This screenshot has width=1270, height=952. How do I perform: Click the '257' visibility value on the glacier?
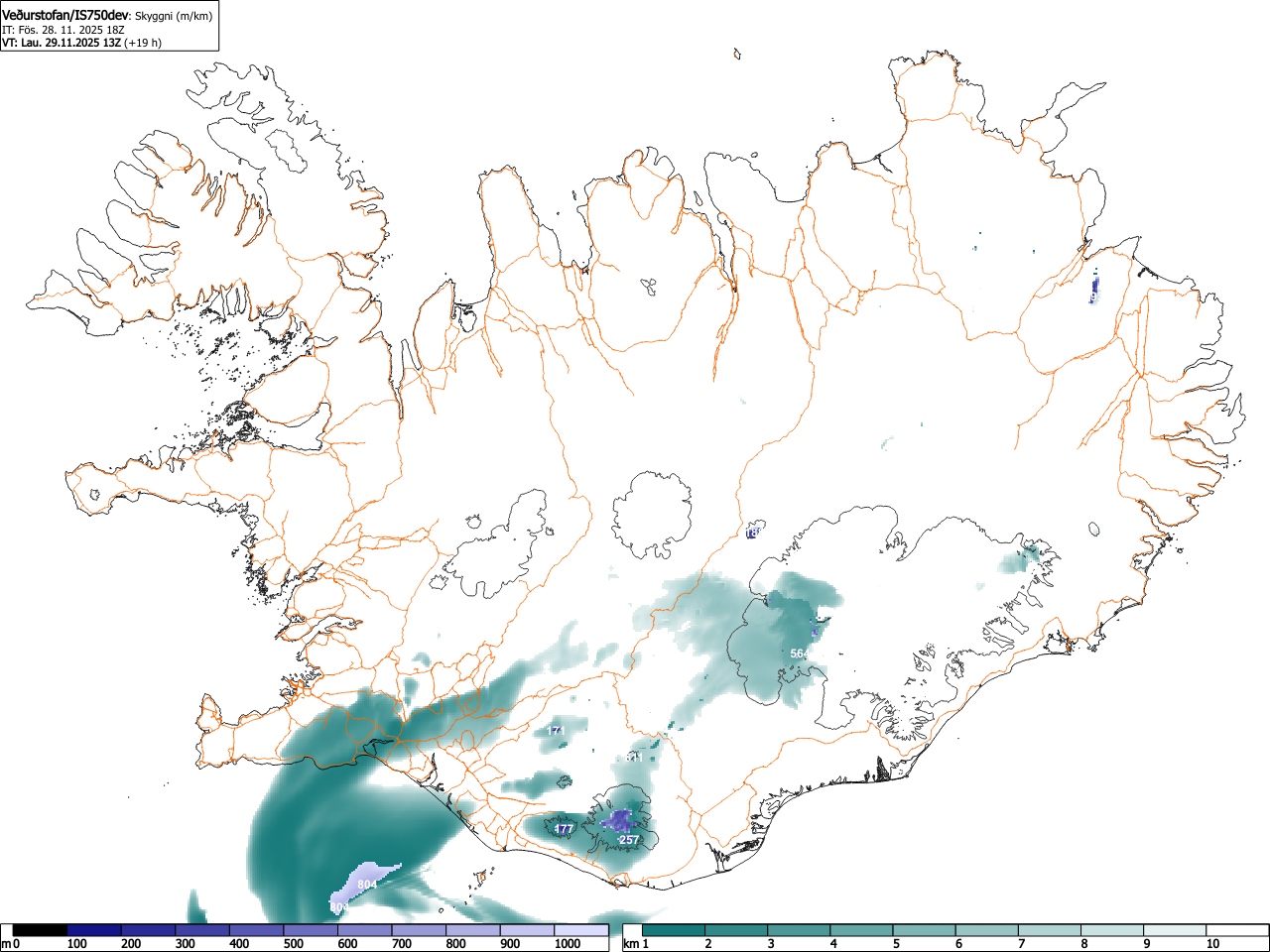coord(629,840)
